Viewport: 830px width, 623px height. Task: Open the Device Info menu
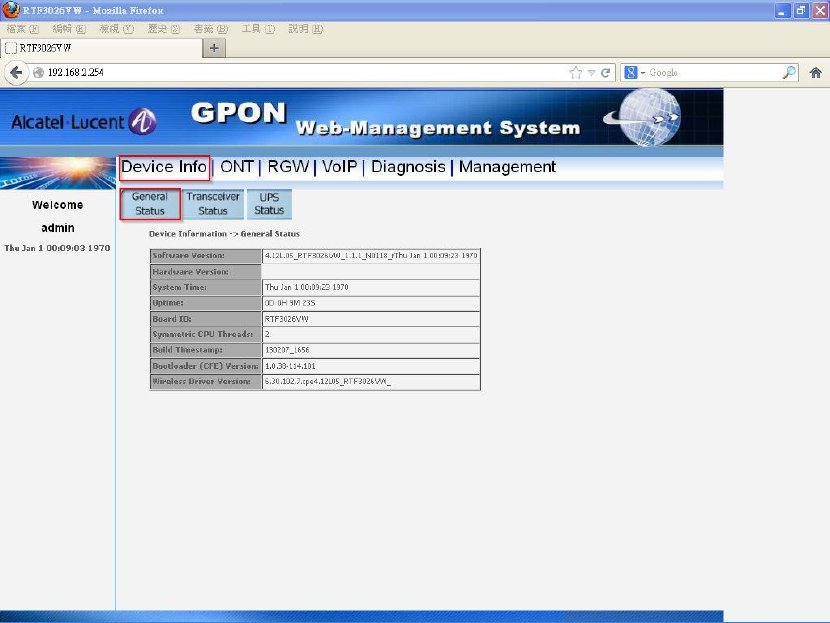pyautogui.click(x=164, y=167)
